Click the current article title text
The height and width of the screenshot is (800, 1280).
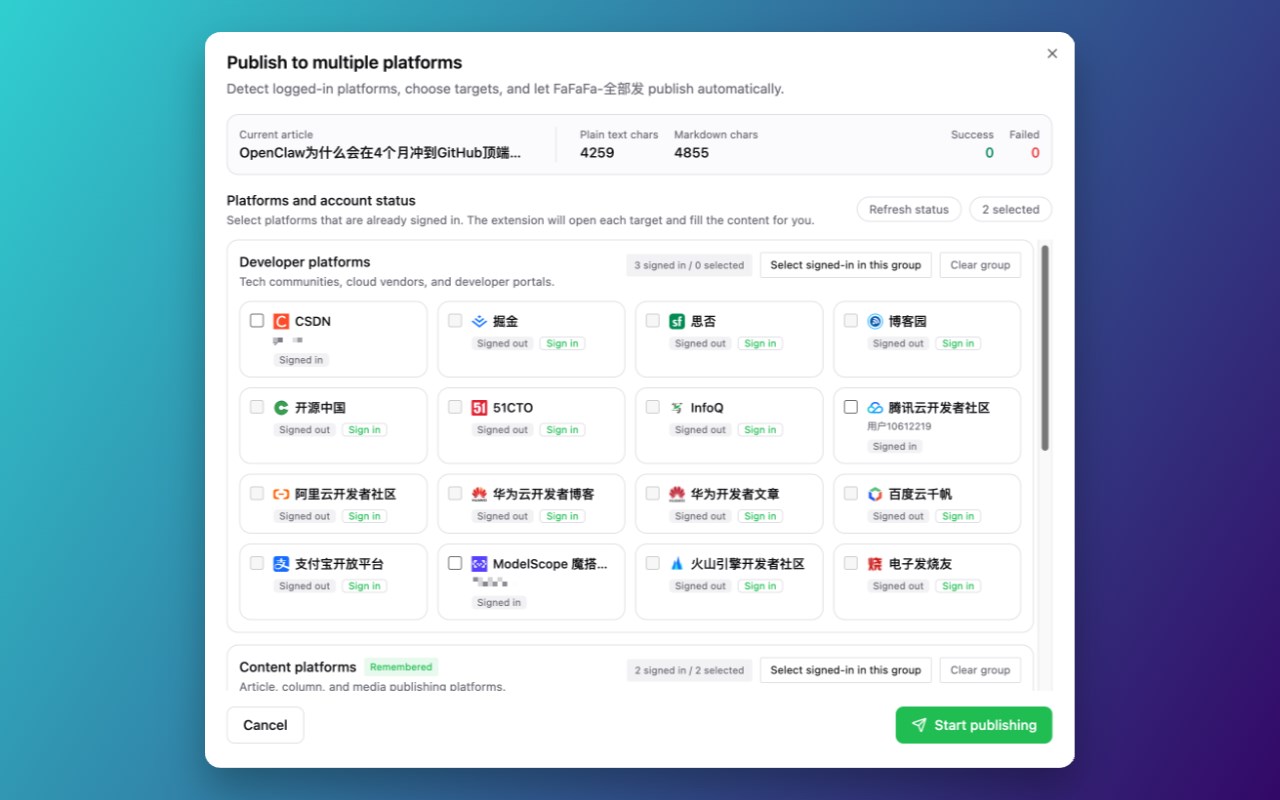[x=381, y=153]
